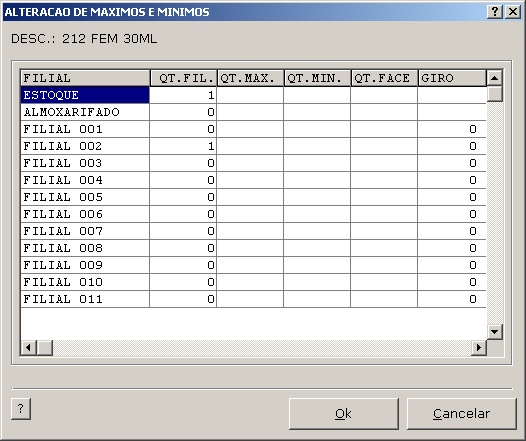The image size is (526, 441).
Task: Click QT.MIN. cell for ESTOQUE row
Action: point(317,95)
